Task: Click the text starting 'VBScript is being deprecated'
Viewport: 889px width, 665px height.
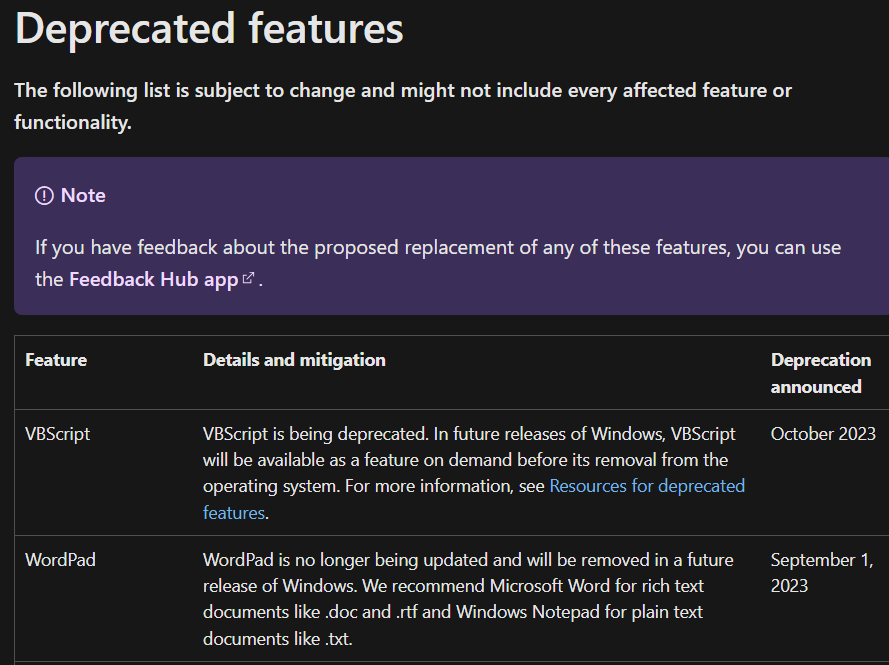Action: (474, 473)
